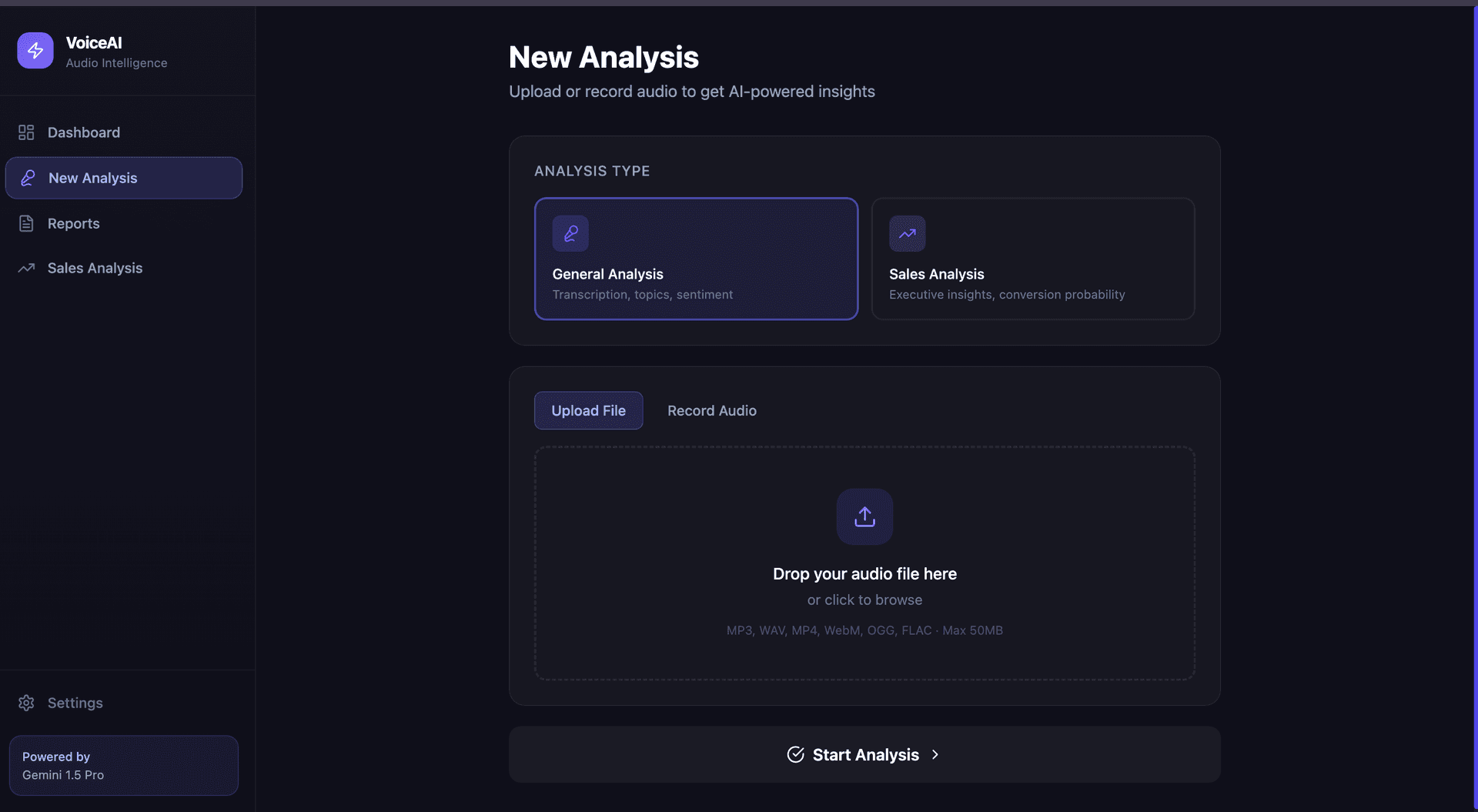Click the supported formats 'MP3, WAV, MP4' line

pyautogui.click(x=864, y=630)
